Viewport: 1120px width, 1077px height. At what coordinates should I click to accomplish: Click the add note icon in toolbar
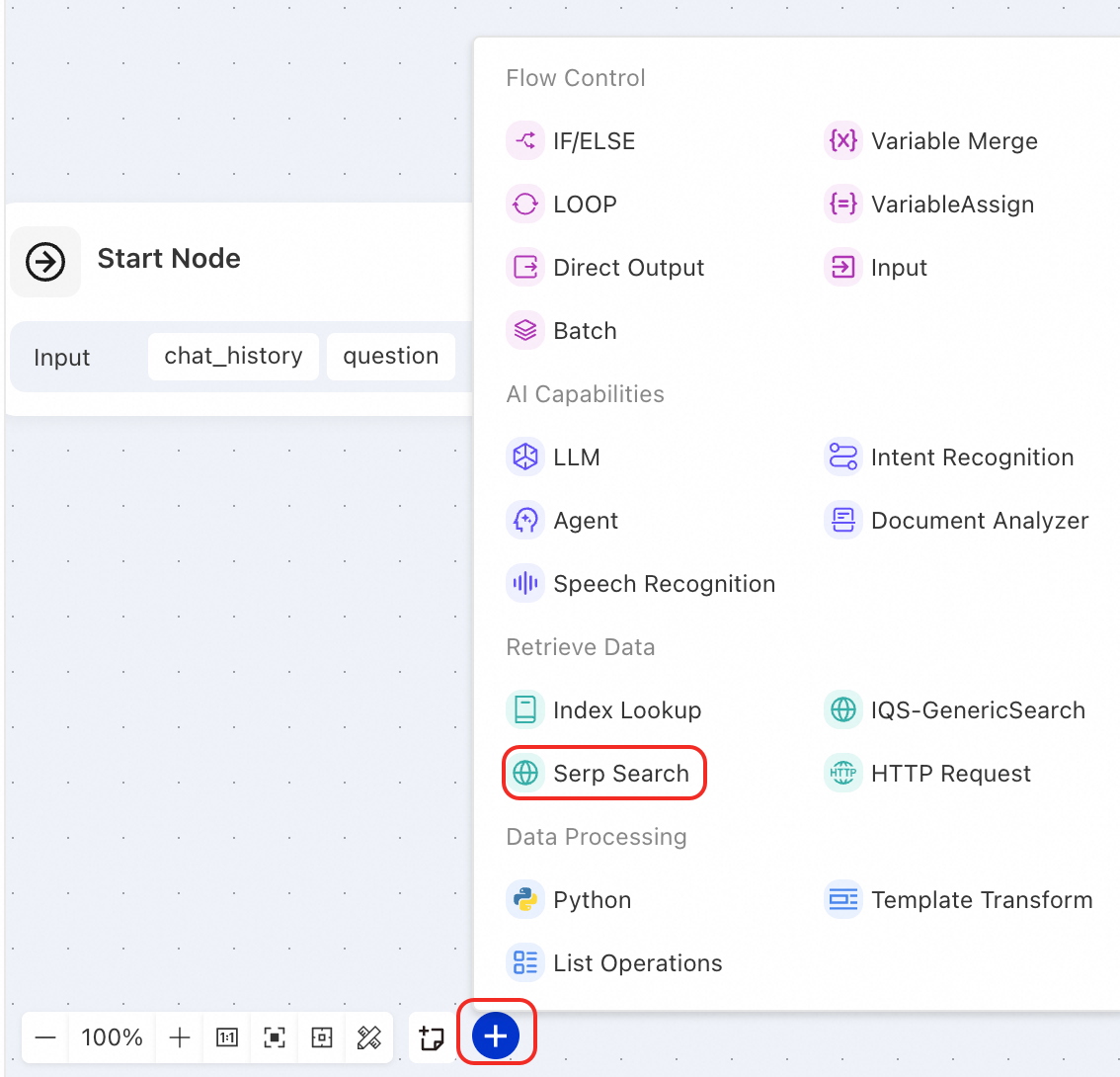pos(432,1037)
